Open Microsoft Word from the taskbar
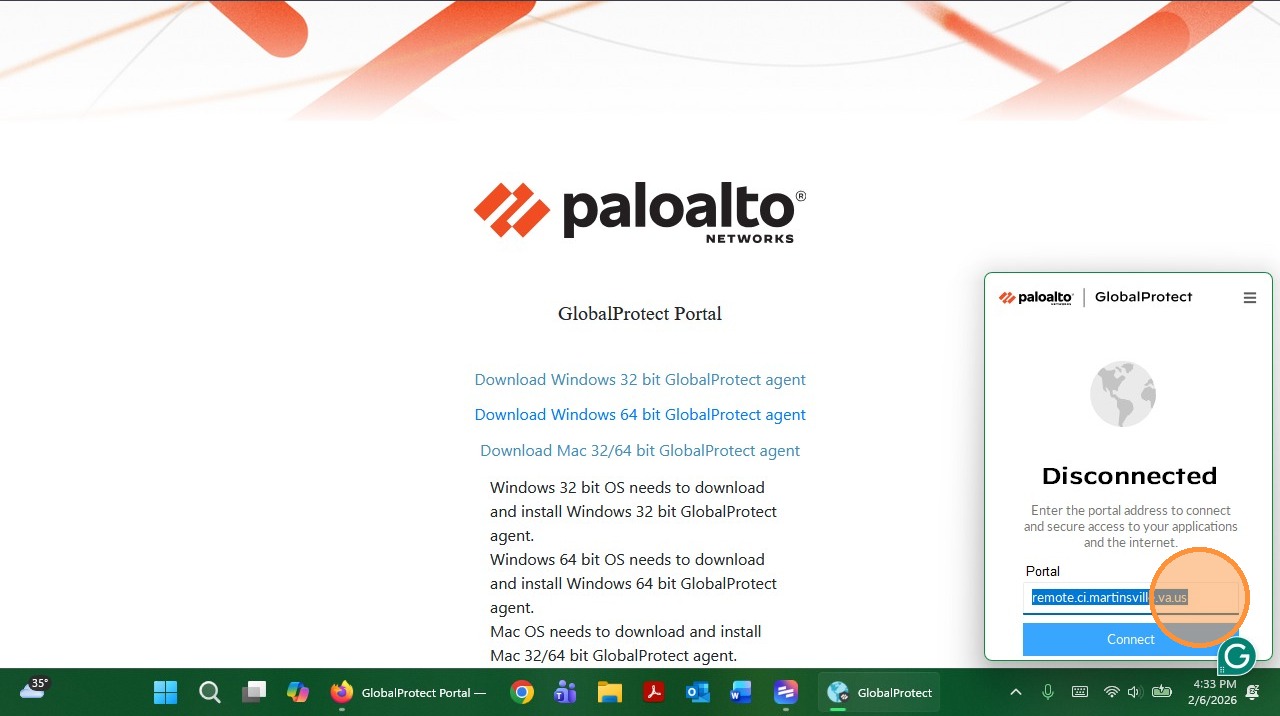Viewport: 1280px width, 716px height. [x=741, y=692]
